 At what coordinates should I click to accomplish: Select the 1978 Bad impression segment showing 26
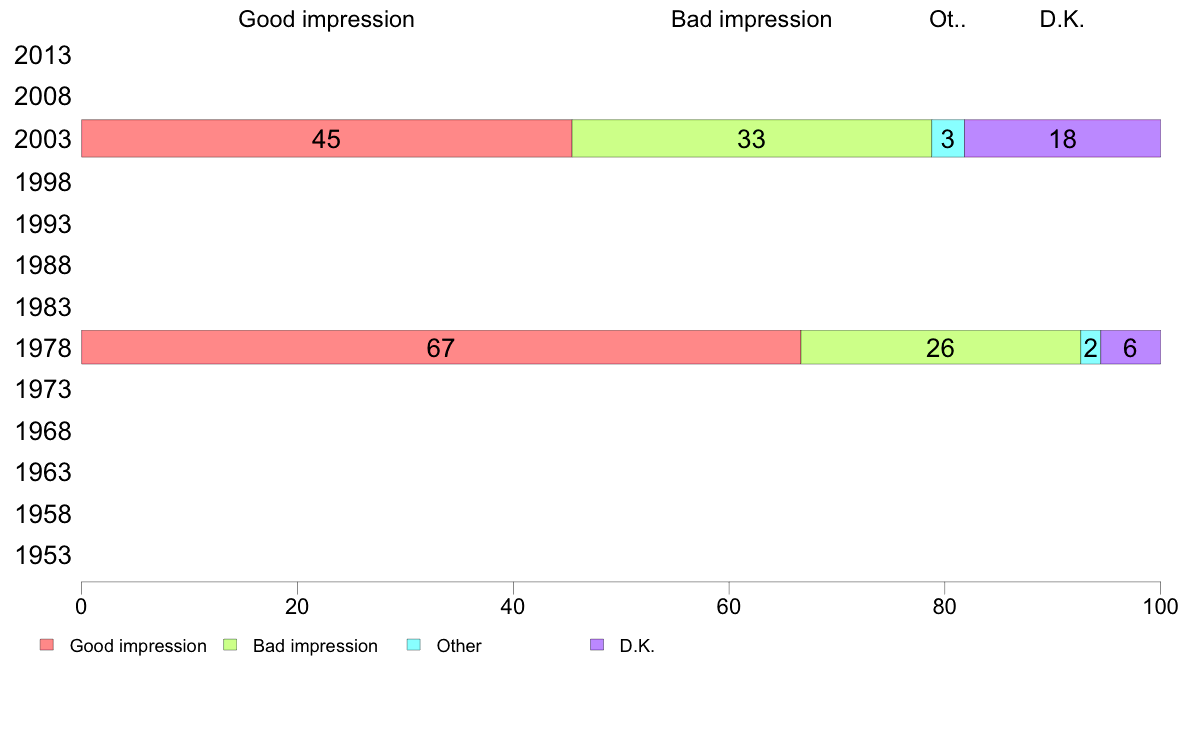pos(940,347)
